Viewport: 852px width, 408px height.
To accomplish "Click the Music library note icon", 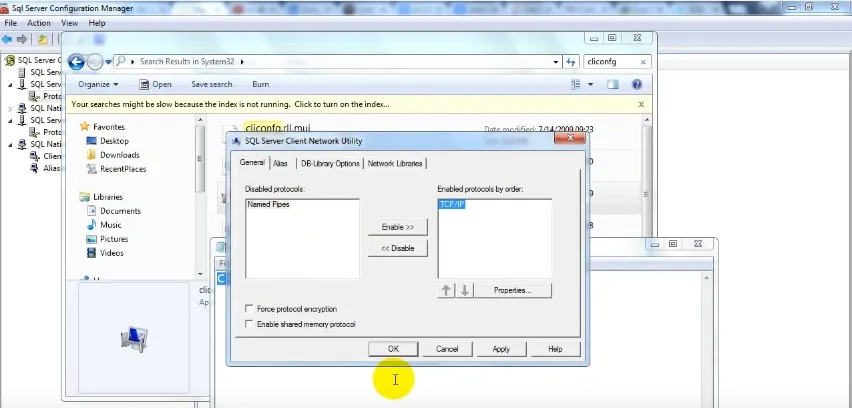I will 91,225.
